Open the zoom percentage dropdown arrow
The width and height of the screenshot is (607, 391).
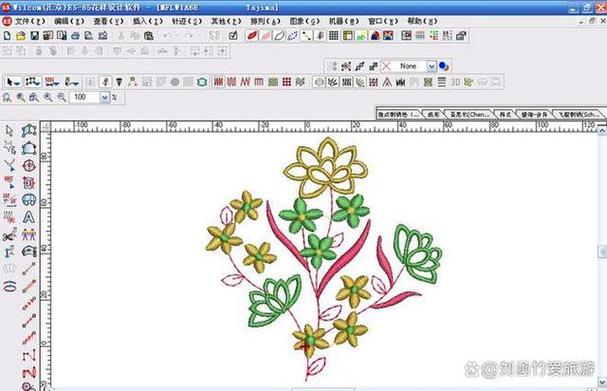coord(105,97)
